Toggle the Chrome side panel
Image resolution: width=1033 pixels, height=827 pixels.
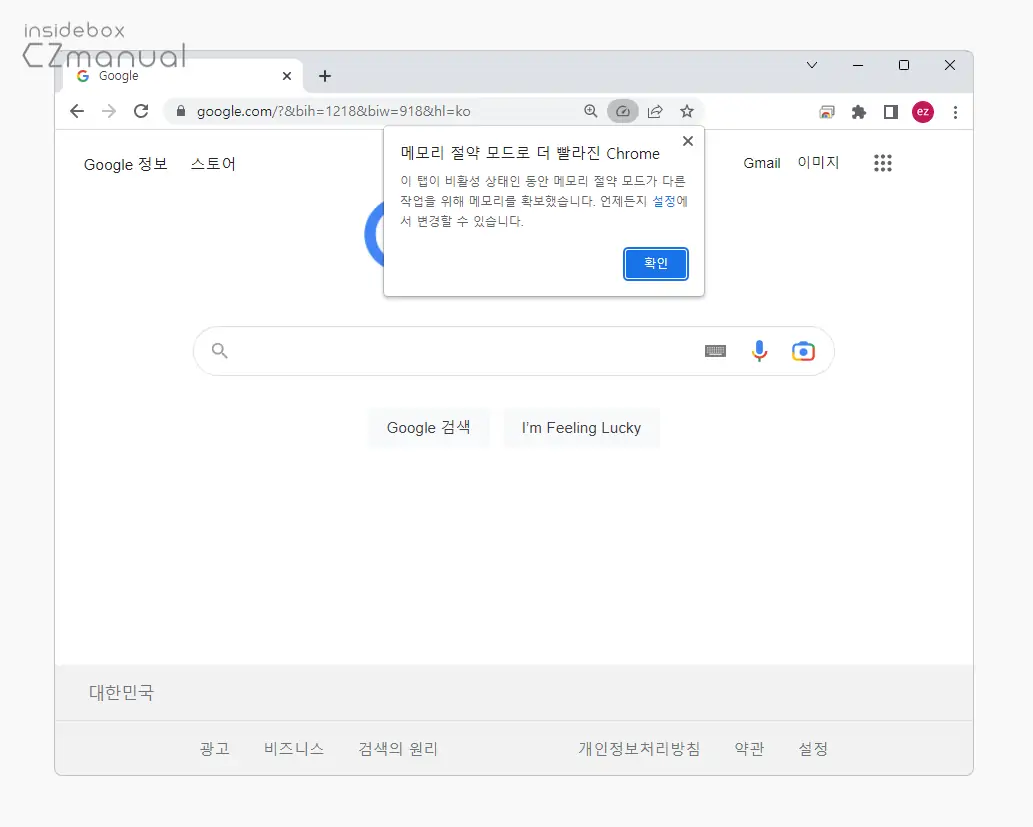pos(891,112)
